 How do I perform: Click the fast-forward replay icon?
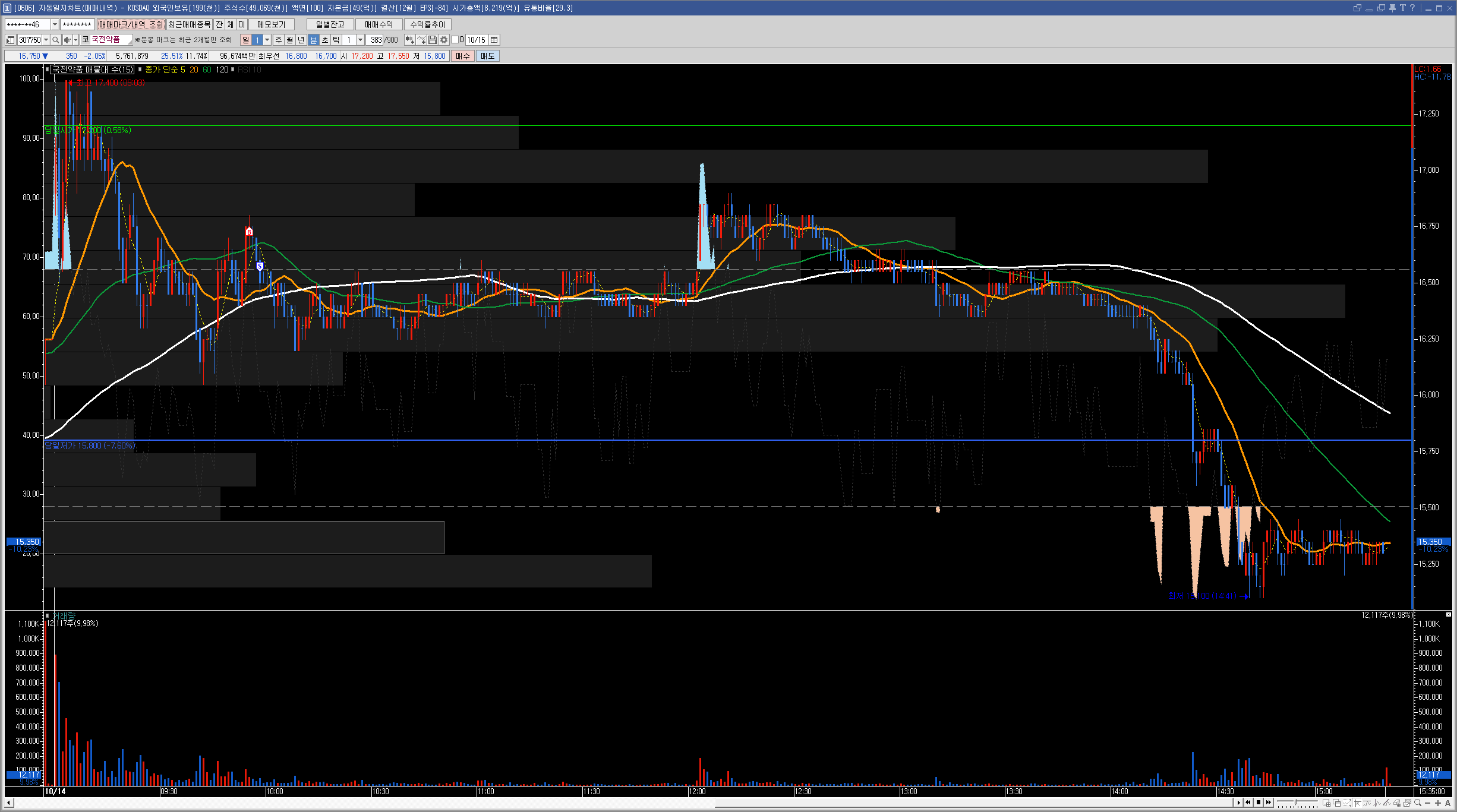click(1269, 803)
